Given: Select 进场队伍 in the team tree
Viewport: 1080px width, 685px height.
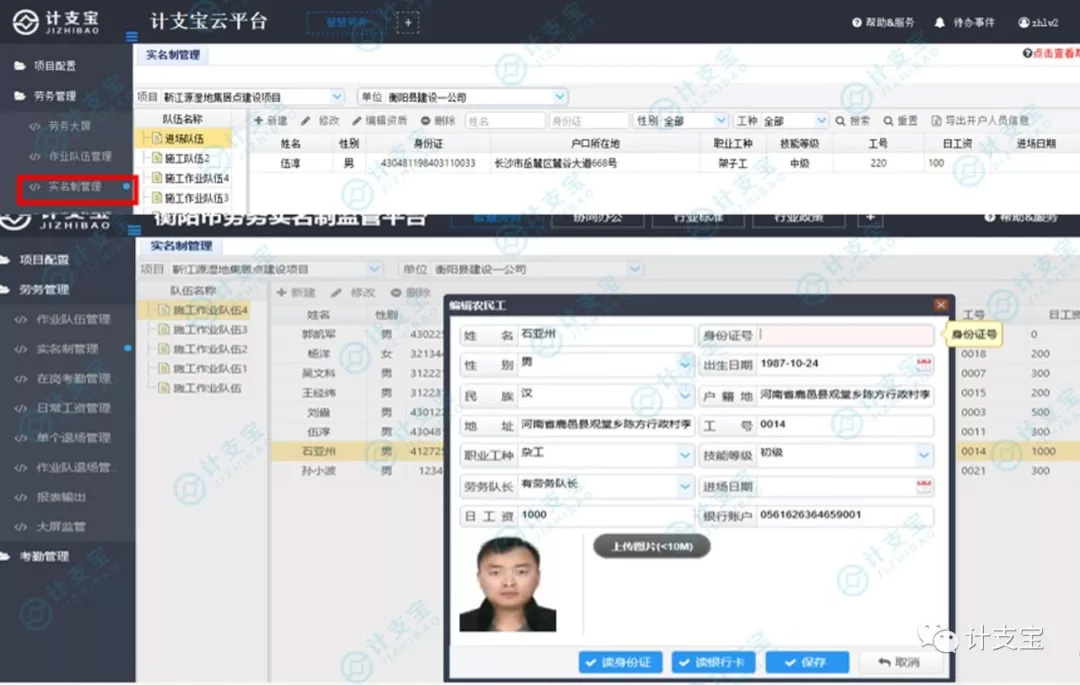Looking at the screenshot, I should [x=184, y=138].
